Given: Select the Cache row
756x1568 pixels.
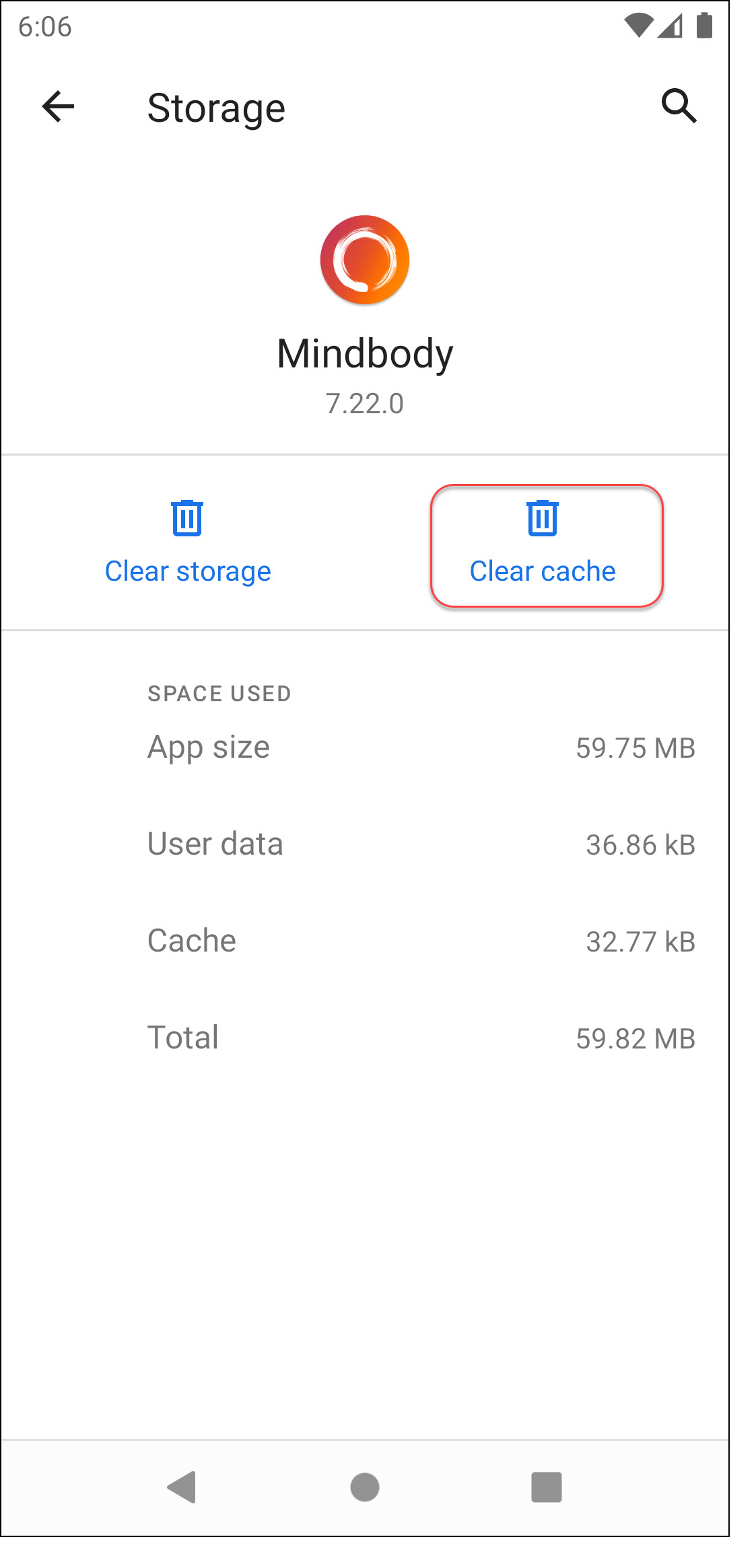Looking at the screenshot, I should click(421, 941).
